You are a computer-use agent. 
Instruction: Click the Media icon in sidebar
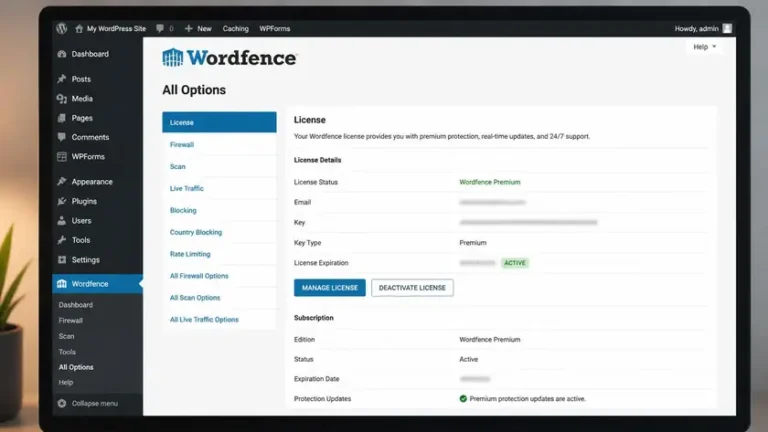[62, 98]
